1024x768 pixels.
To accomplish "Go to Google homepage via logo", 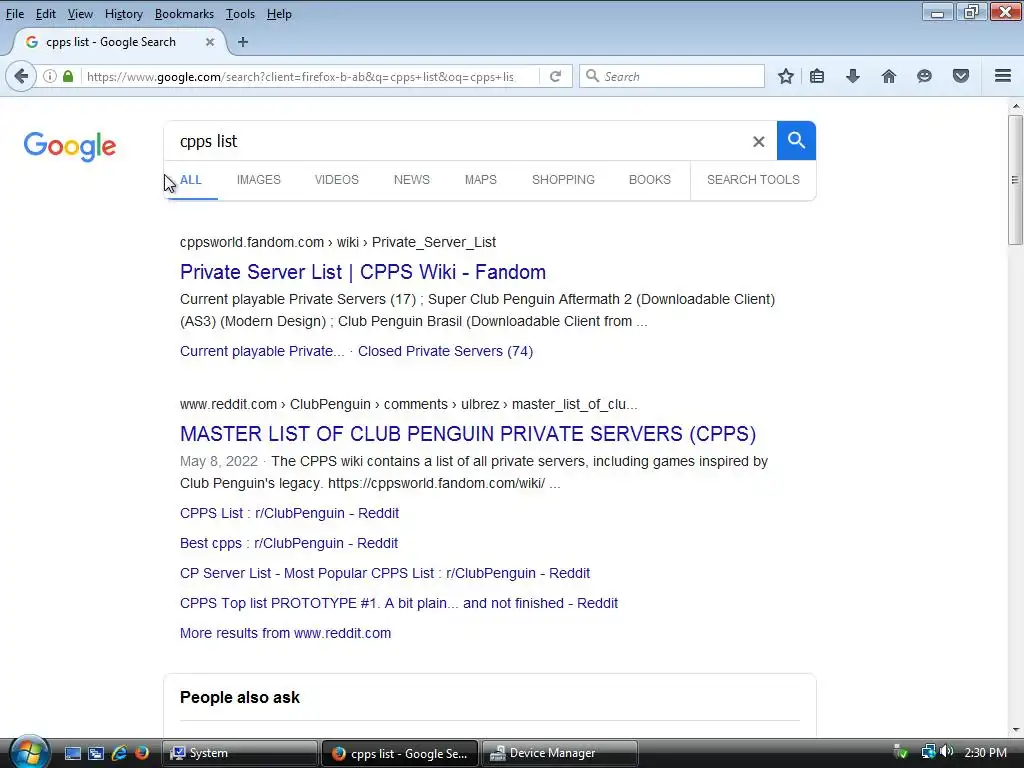I will click(x=70, y=146).
